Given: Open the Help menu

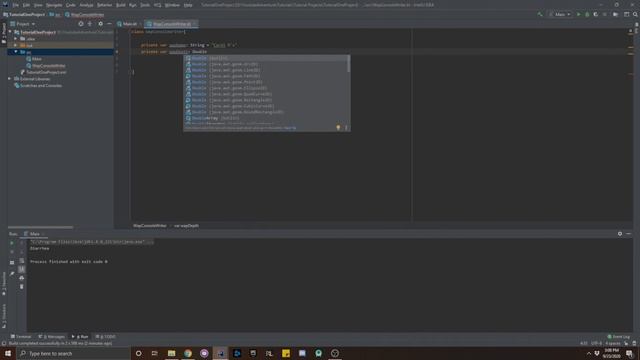Looking at the screenshot, I should pyautogui.click(x=188, y=5).
